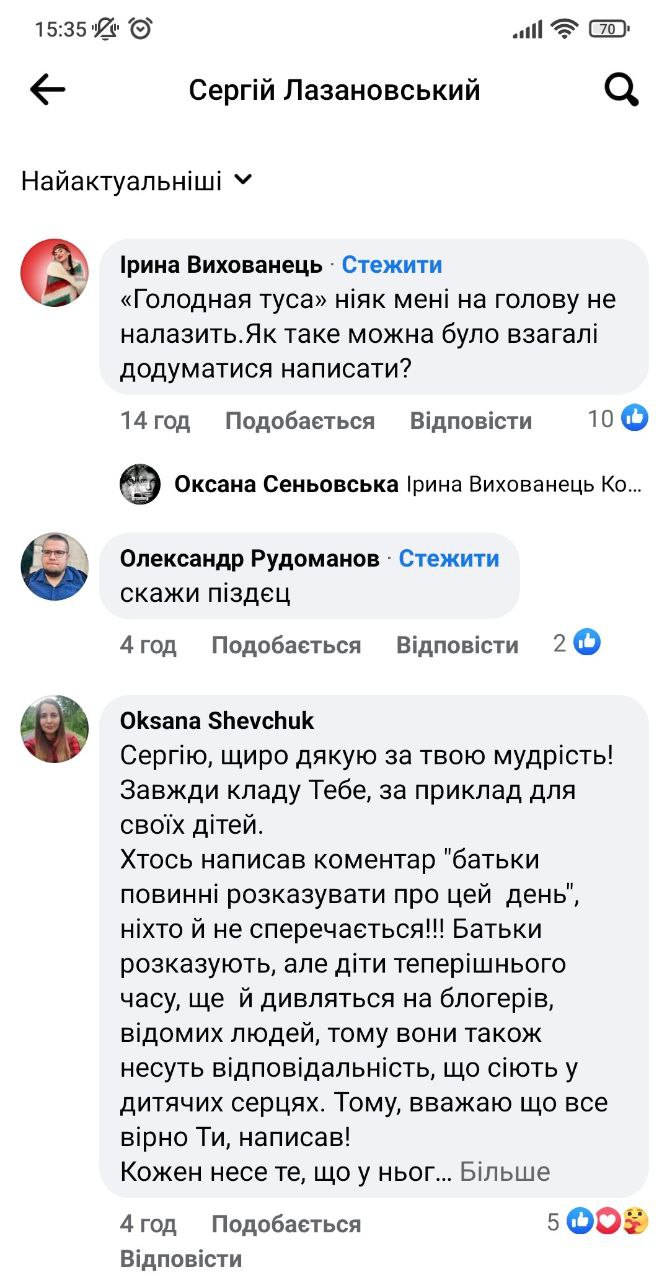
Task: Open Ірина Вихованець's profile picture
Action: click(55, 273)
